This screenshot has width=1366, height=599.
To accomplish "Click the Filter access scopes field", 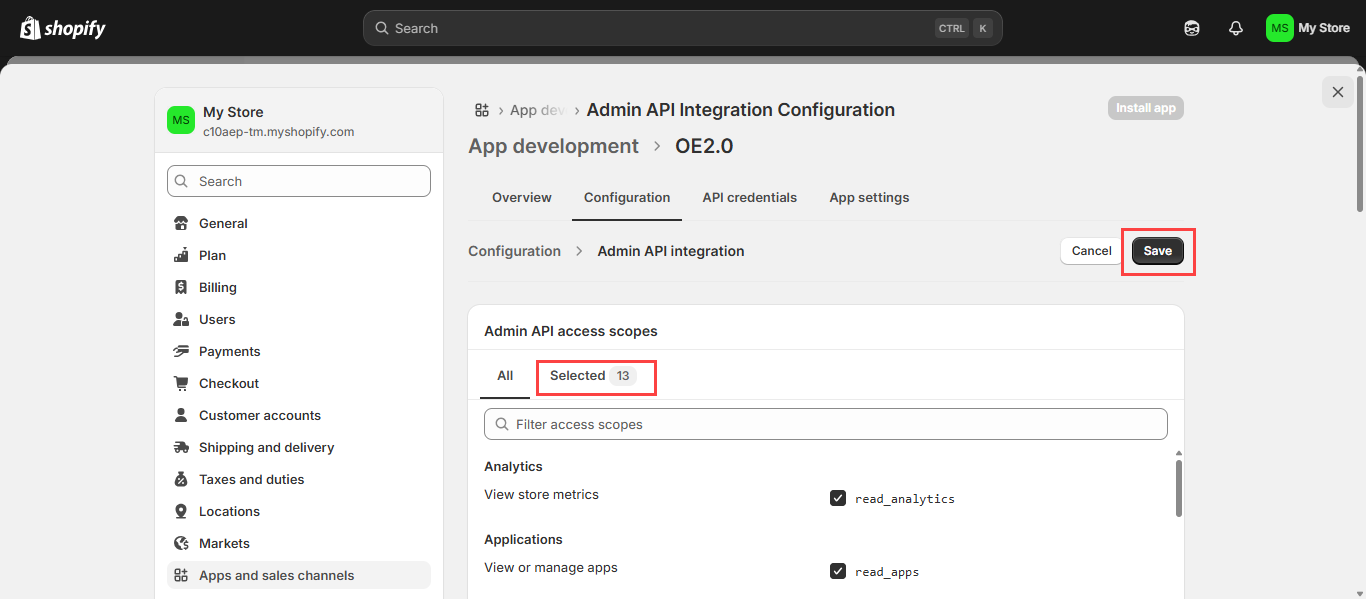I will click(x=825, y=424).
